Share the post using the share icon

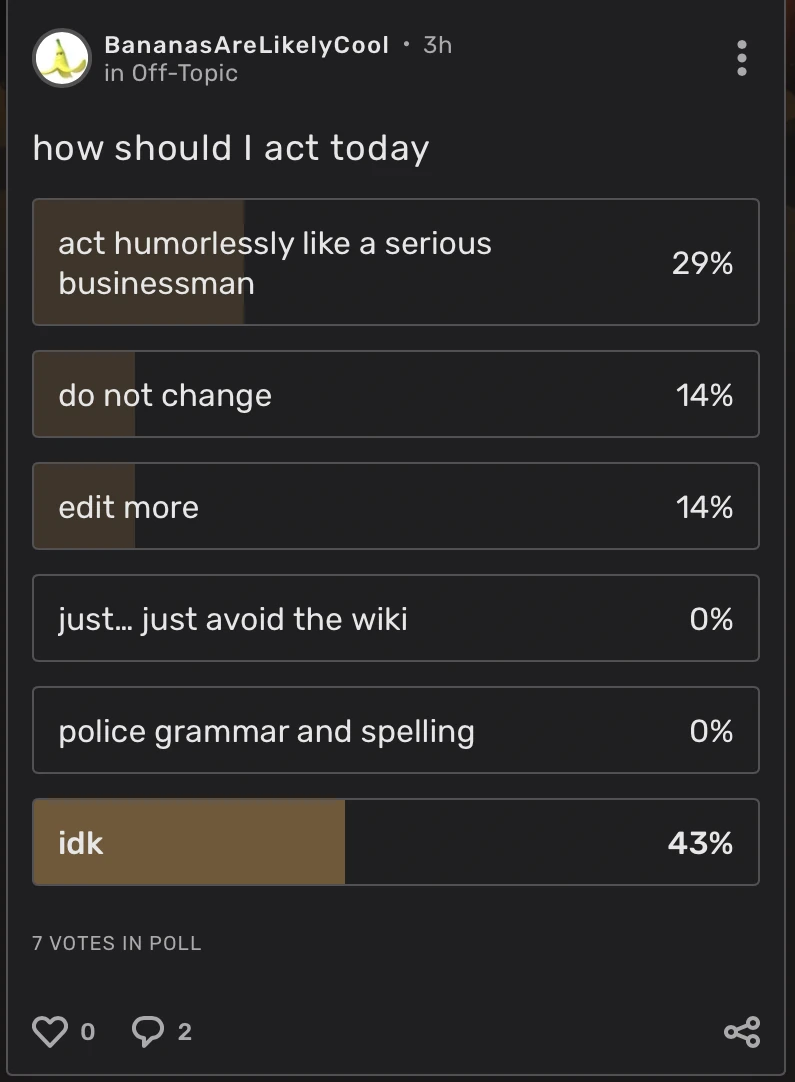pyautogui.click(x=741, y=1032)
